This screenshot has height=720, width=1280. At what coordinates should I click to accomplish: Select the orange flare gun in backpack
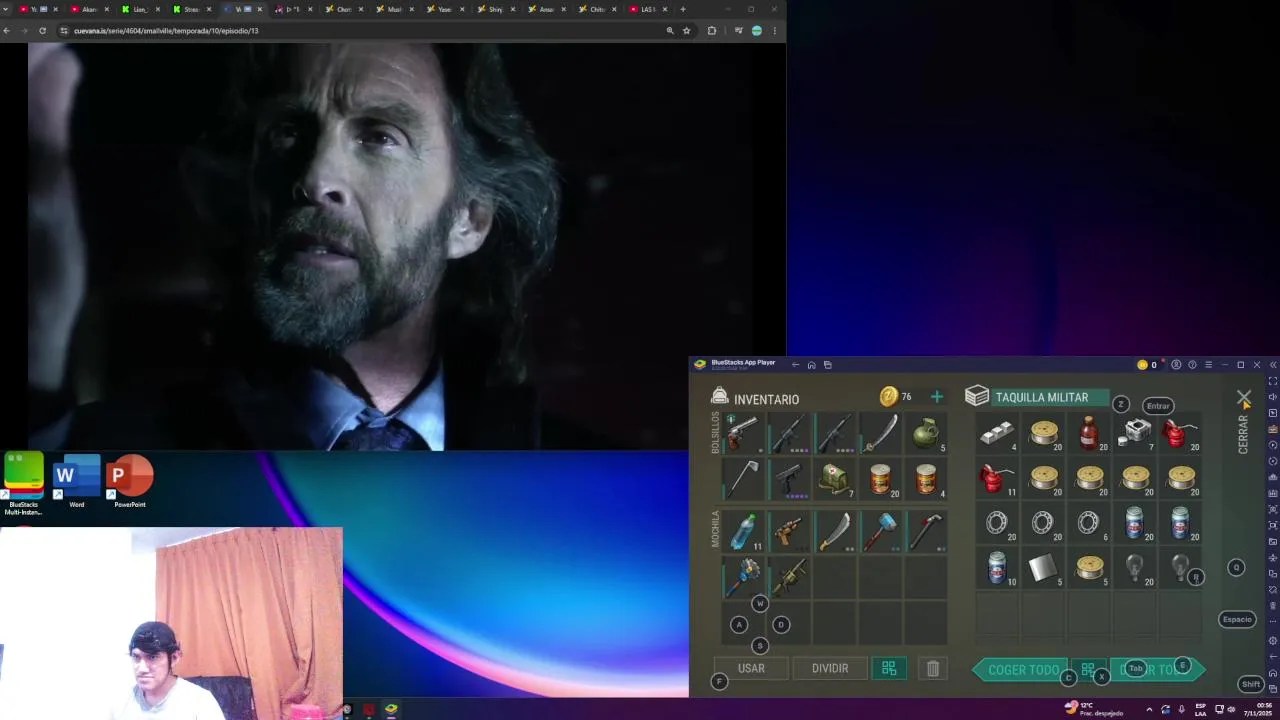tap(789, 531)
